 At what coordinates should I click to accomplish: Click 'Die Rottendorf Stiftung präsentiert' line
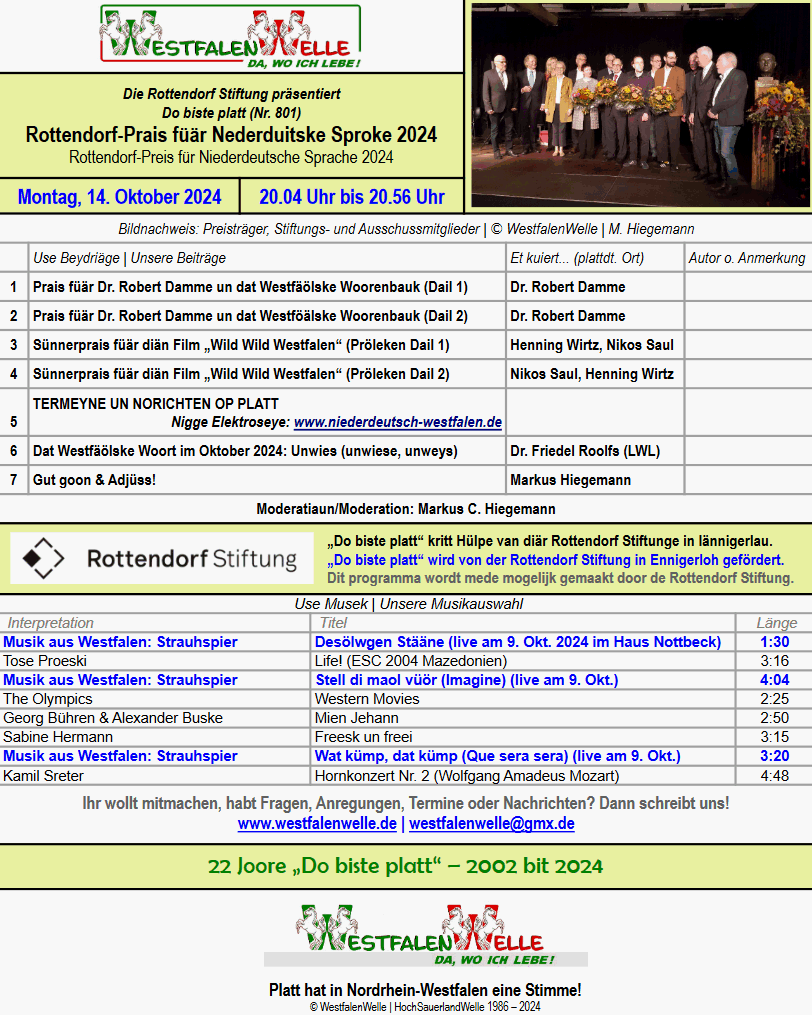coord(231,94)
